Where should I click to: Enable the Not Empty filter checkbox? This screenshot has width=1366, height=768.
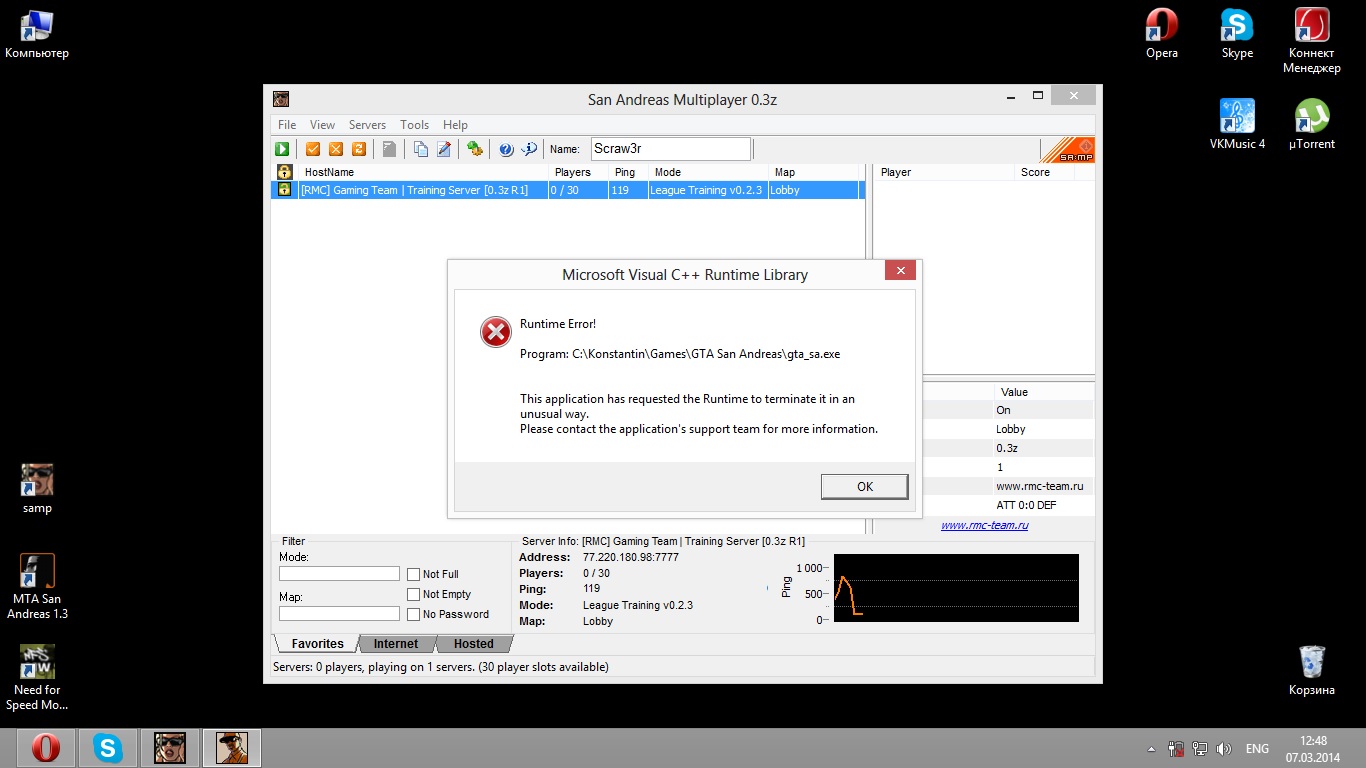pyautogui.click(x=413, y=594)
